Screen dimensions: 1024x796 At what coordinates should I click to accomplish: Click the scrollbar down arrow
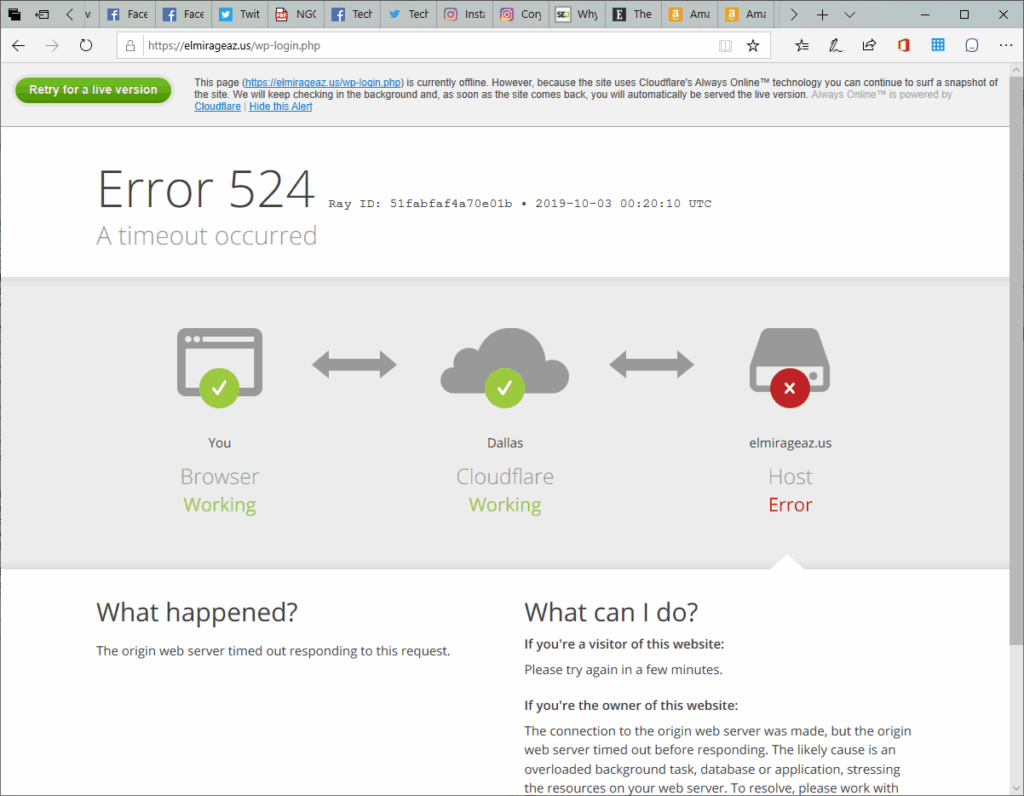1016,789
